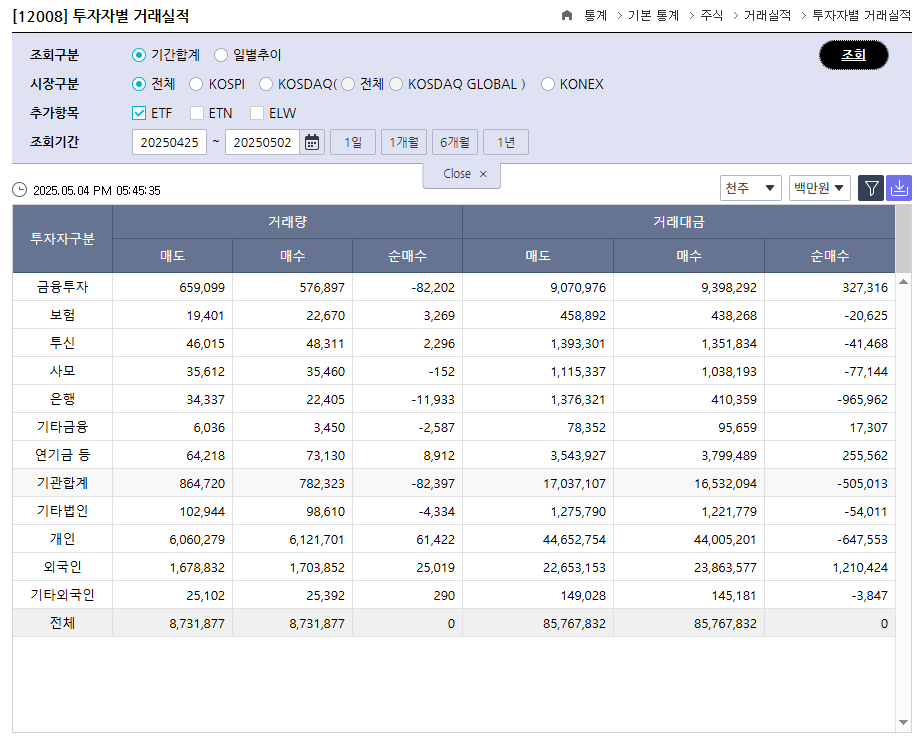
Task: Click the black 조회 search button
Action: tap(853, 55)
